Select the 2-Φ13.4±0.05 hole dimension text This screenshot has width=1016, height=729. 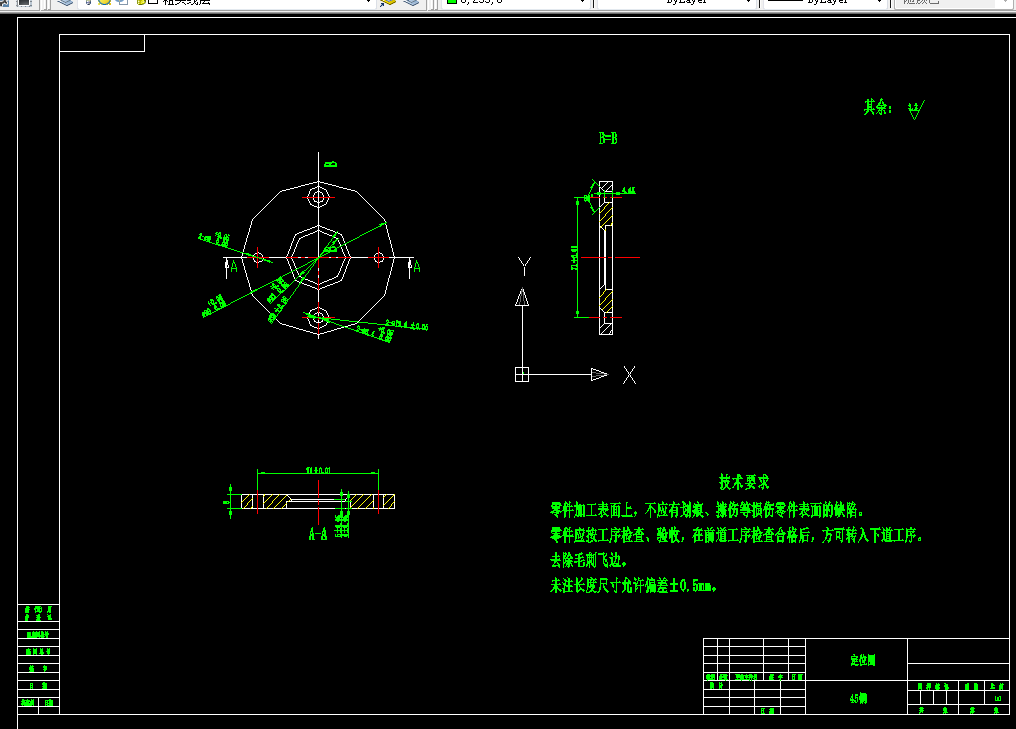[x=406, y=325]
